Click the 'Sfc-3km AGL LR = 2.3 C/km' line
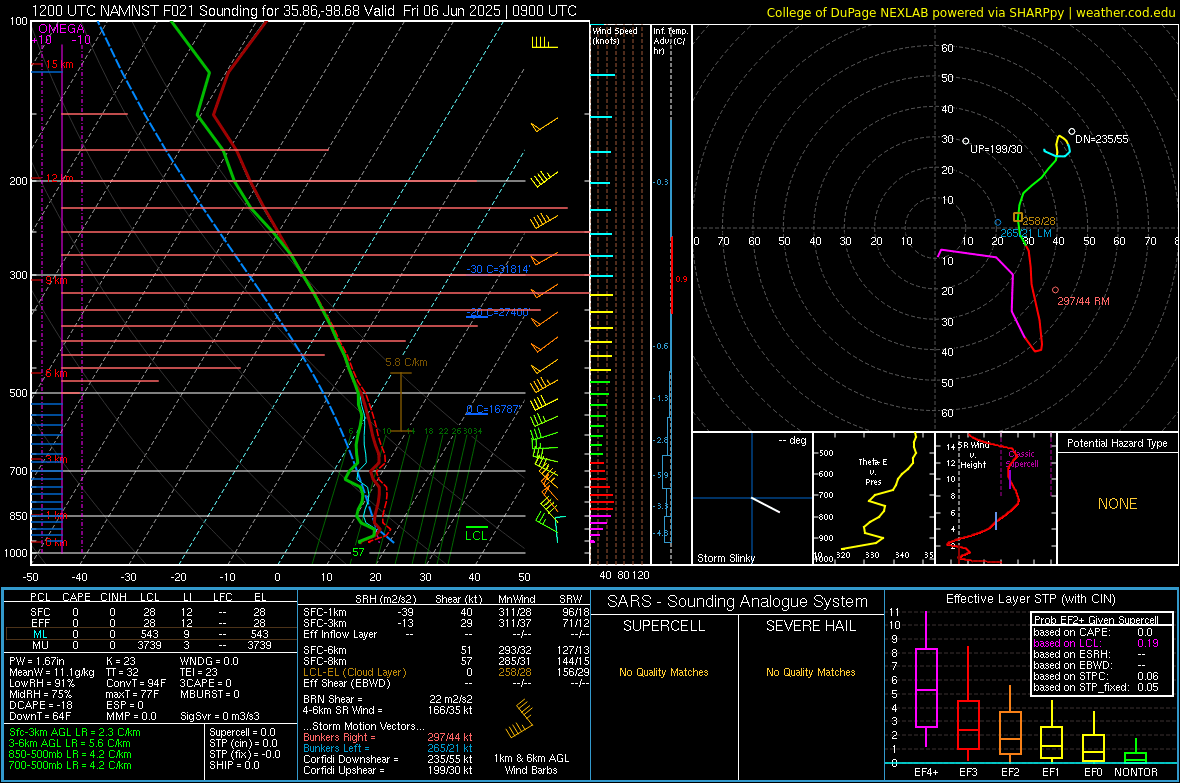 (75, 732)
